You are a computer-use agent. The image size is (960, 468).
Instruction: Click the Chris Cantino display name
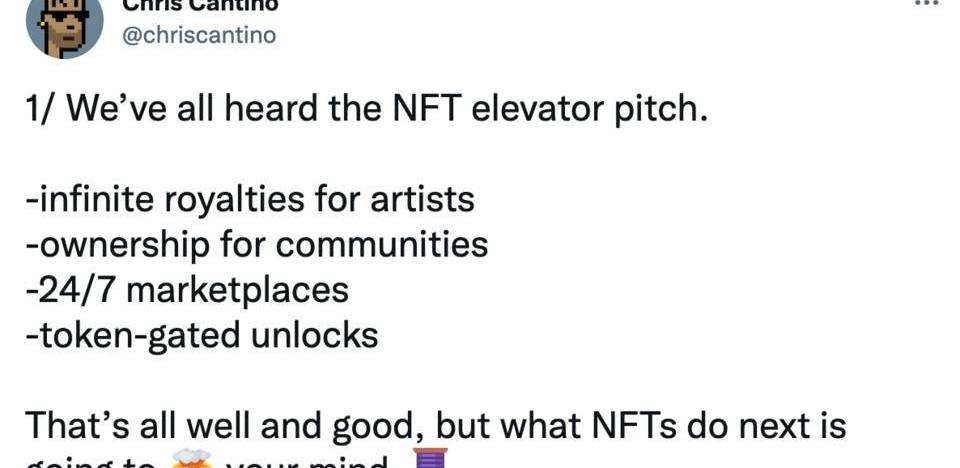coord(200,6)
